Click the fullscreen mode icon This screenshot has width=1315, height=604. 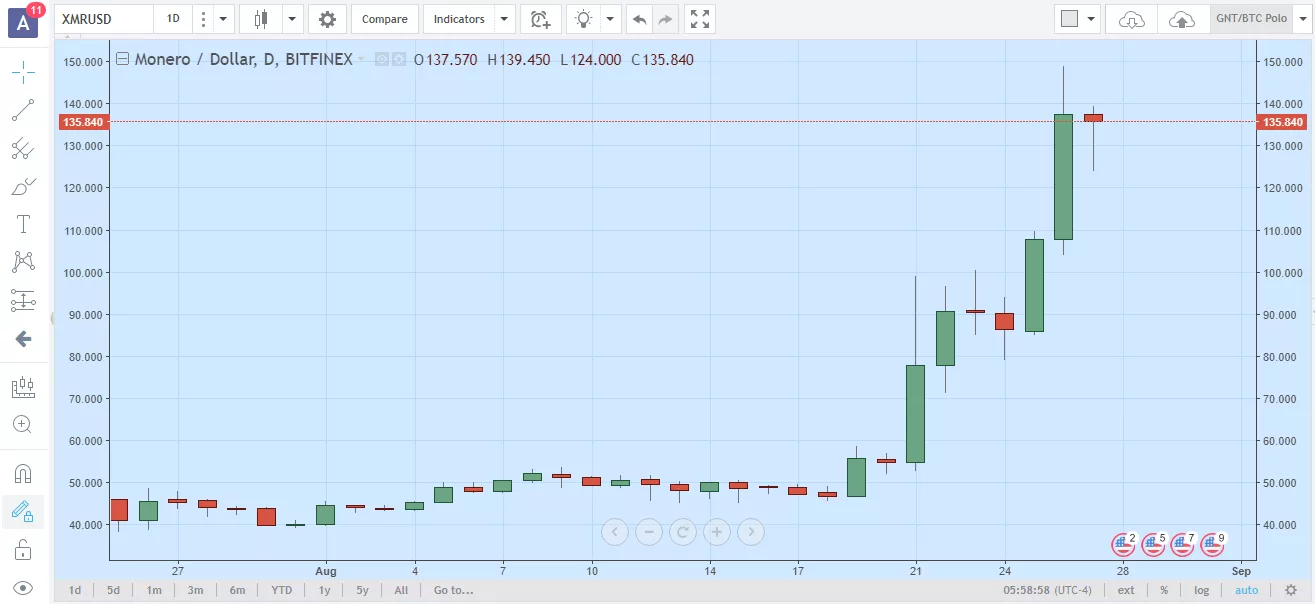(700, 19)
